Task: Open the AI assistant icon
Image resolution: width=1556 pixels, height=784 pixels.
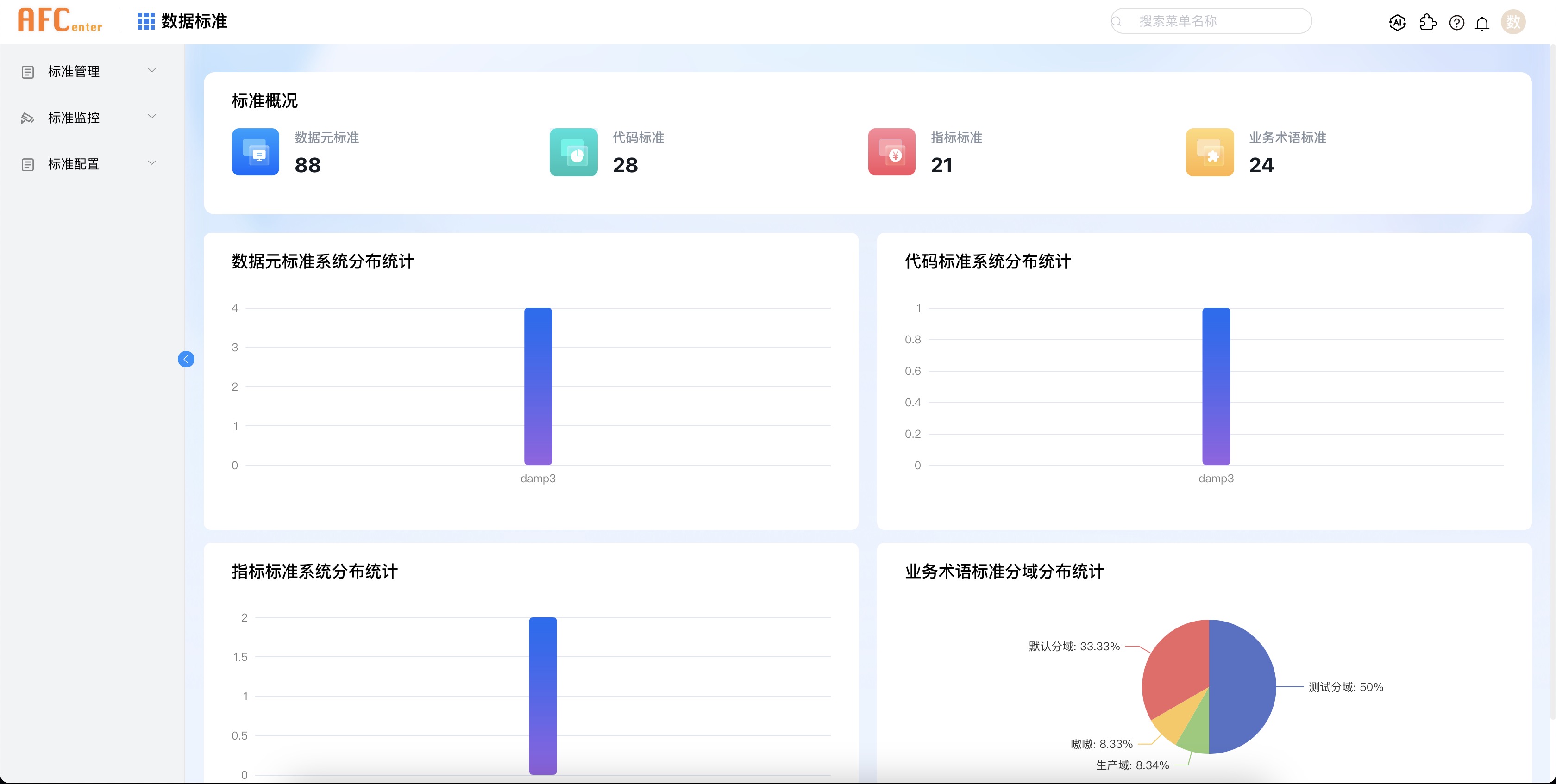Action: click(x=1397, y=23)
